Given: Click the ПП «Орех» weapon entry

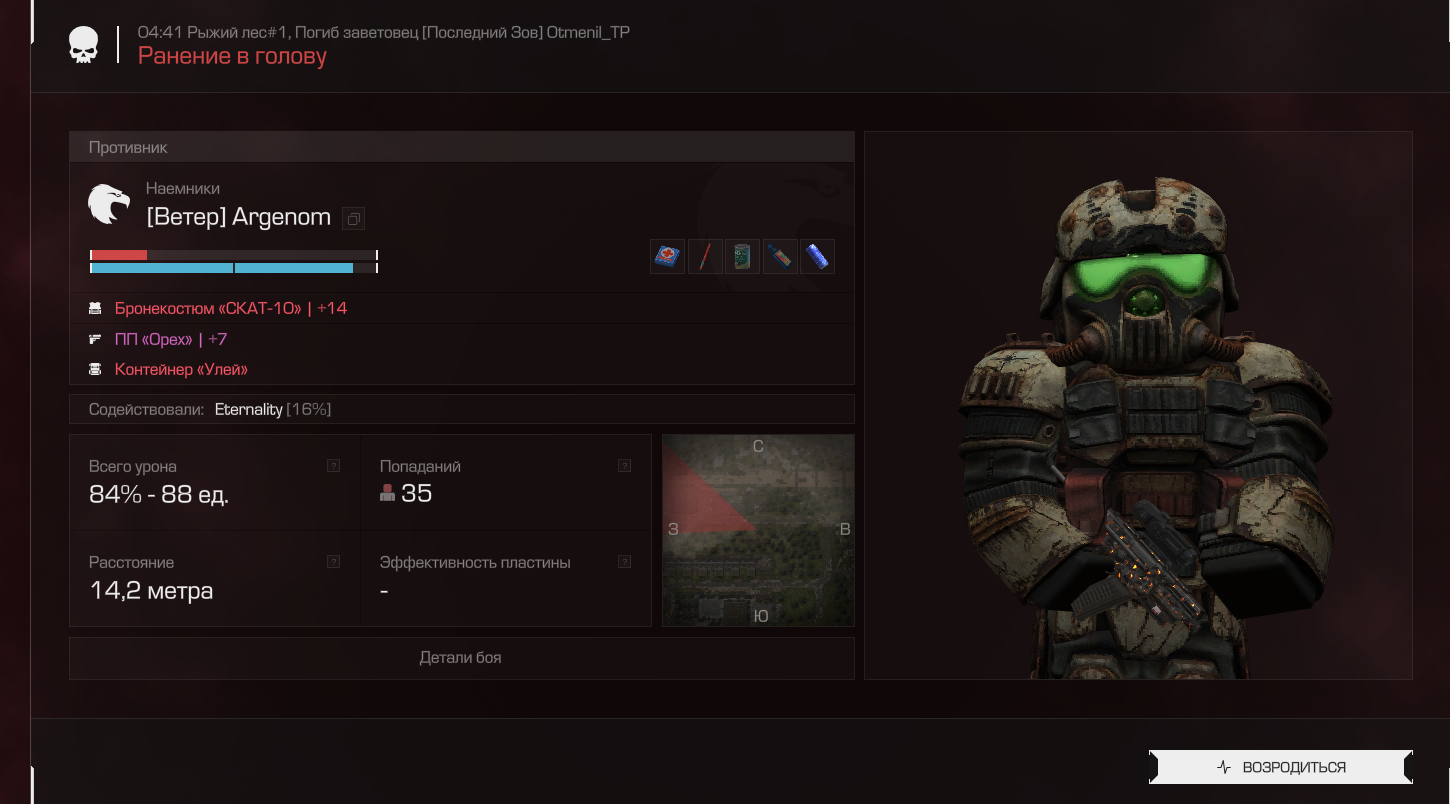Looking at the screenshot, I should (x=154, y=339).
